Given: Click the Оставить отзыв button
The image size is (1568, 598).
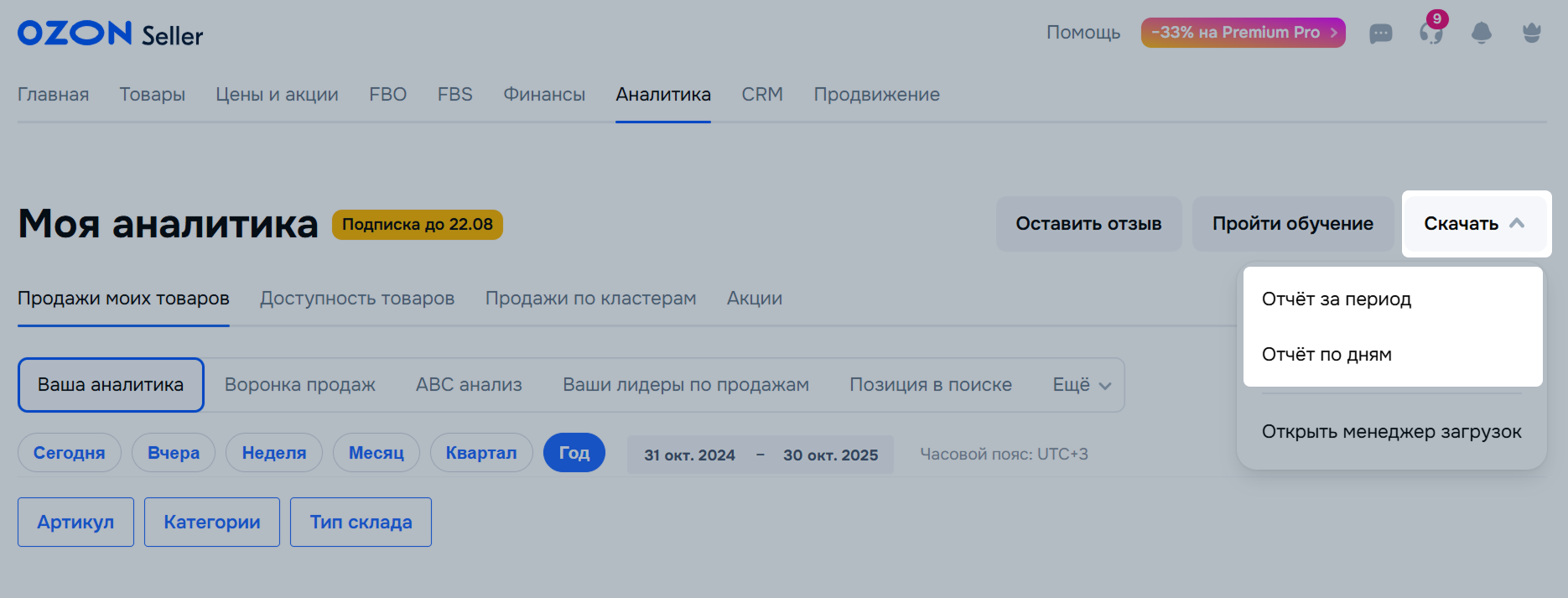Looking at the screenshot, I should coord(1088,224).
